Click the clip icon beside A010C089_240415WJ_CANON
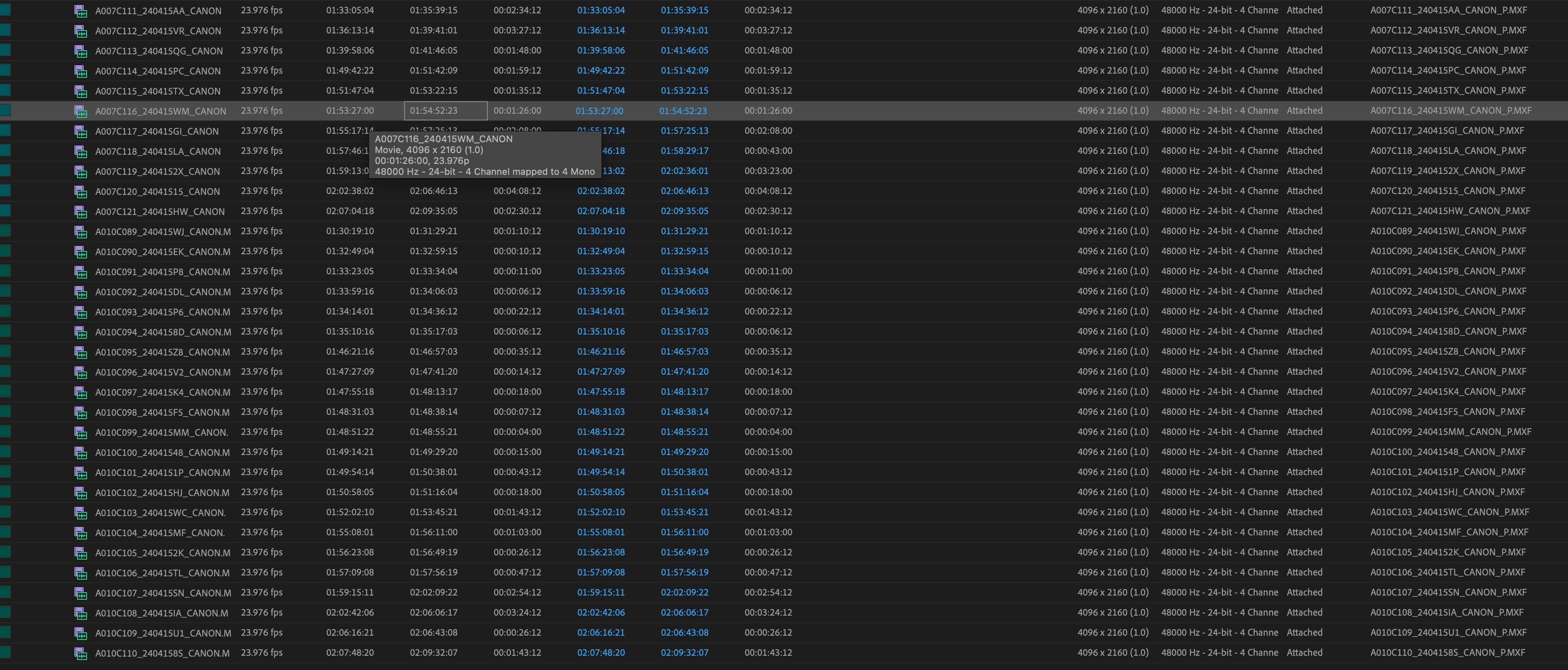Viewport: 1568px width, 670px height. click(80, 232)
